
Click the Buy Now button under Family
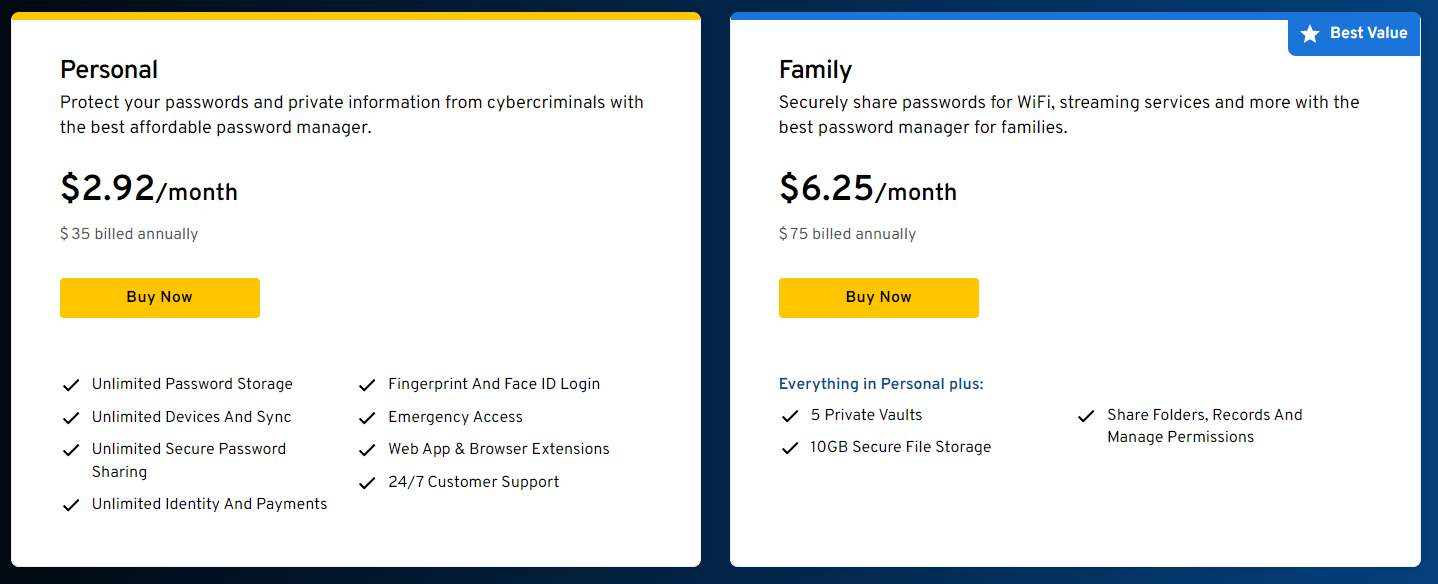879,298
